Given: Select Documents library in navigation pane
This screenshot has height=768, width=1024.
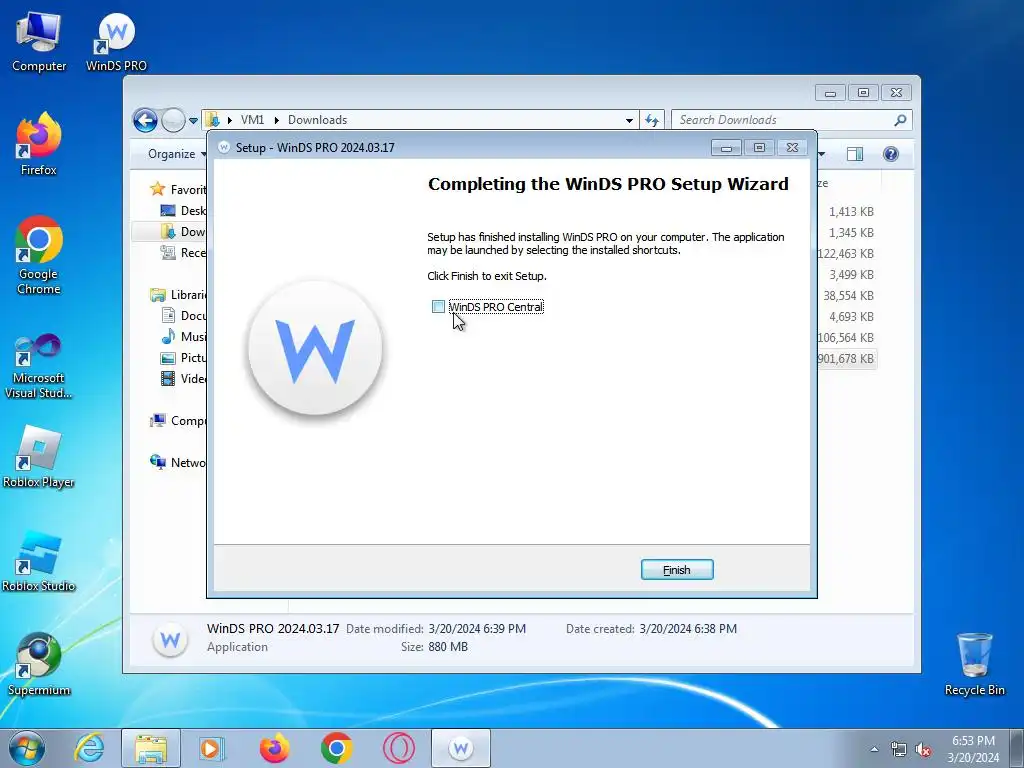Looking at the screenshot, I should 183,315.
